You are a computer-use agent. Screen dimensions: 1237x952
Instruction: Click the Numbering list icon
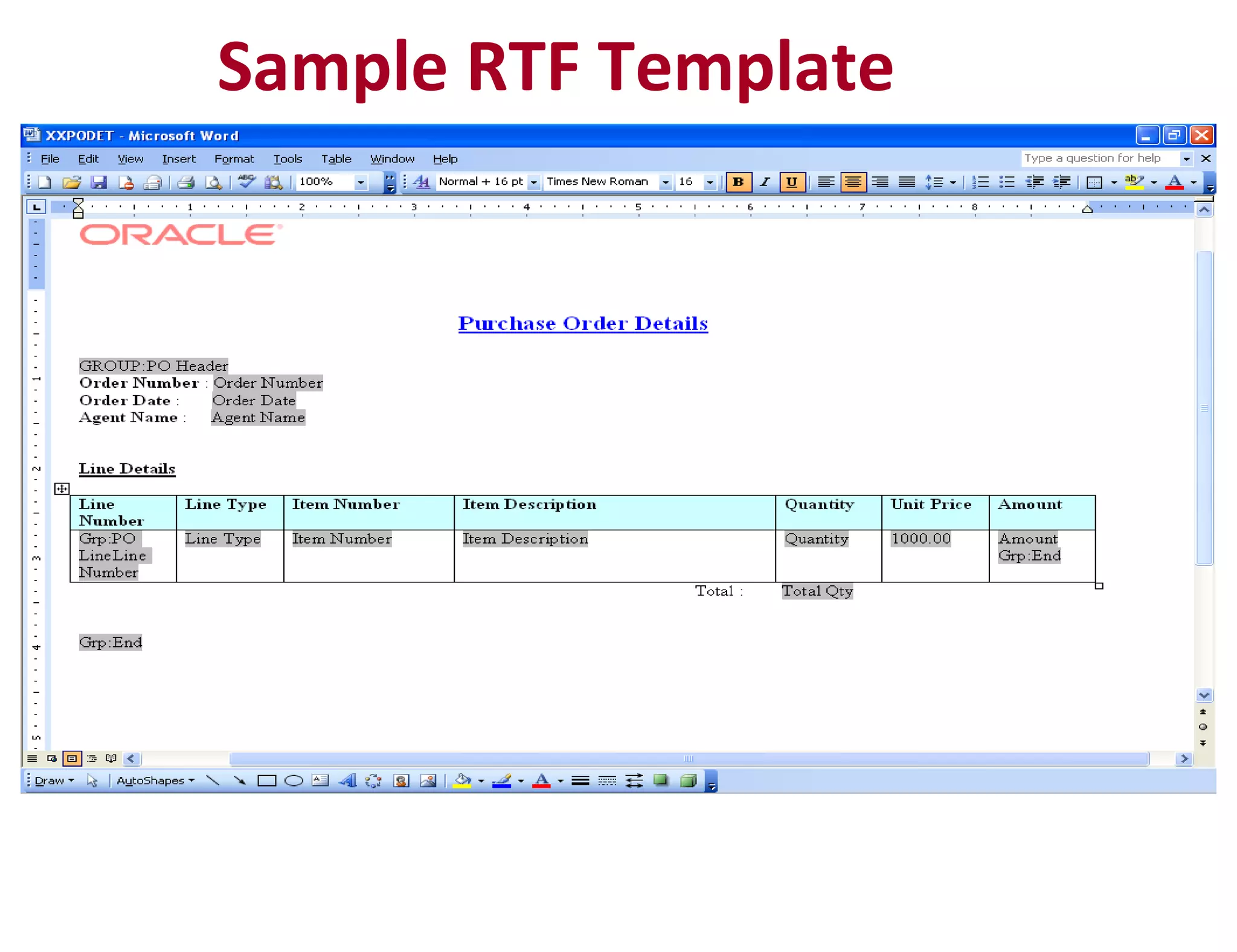point(980,182)
